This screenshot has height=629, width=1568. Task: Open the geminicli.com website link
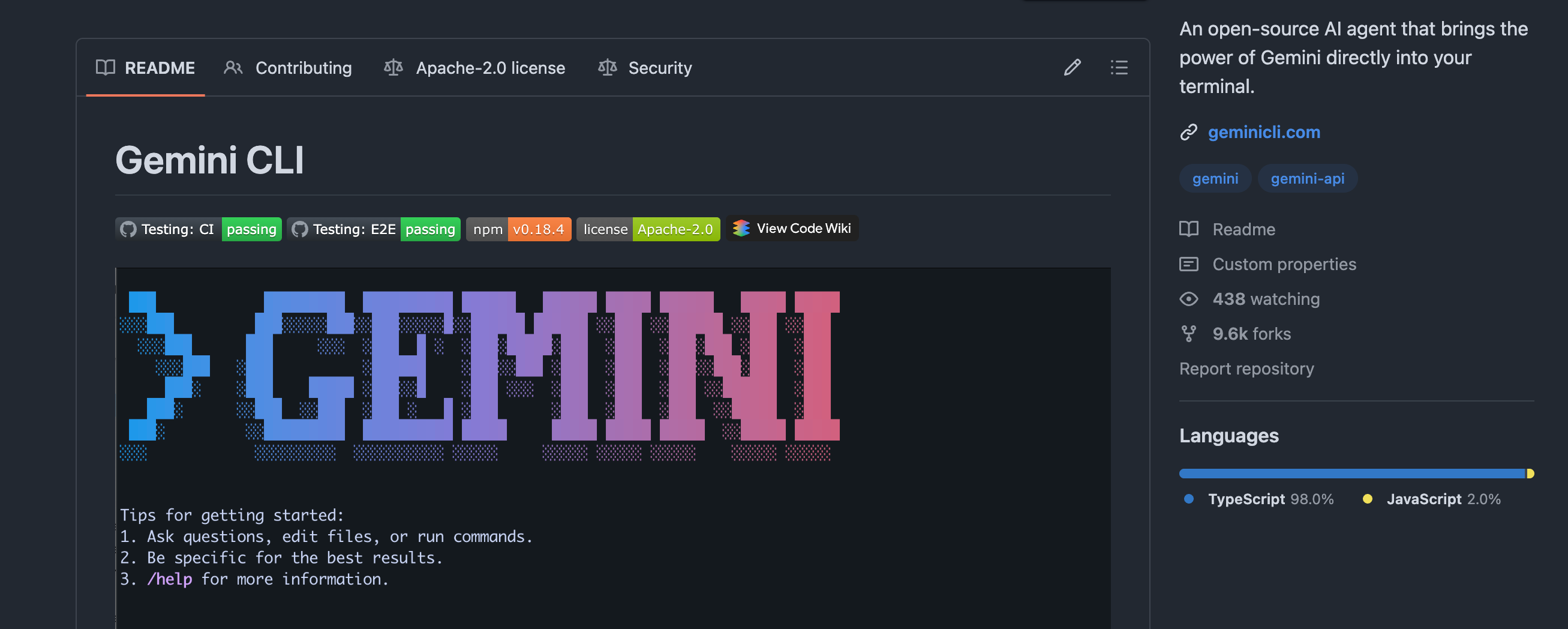(x=1264, y=132)
